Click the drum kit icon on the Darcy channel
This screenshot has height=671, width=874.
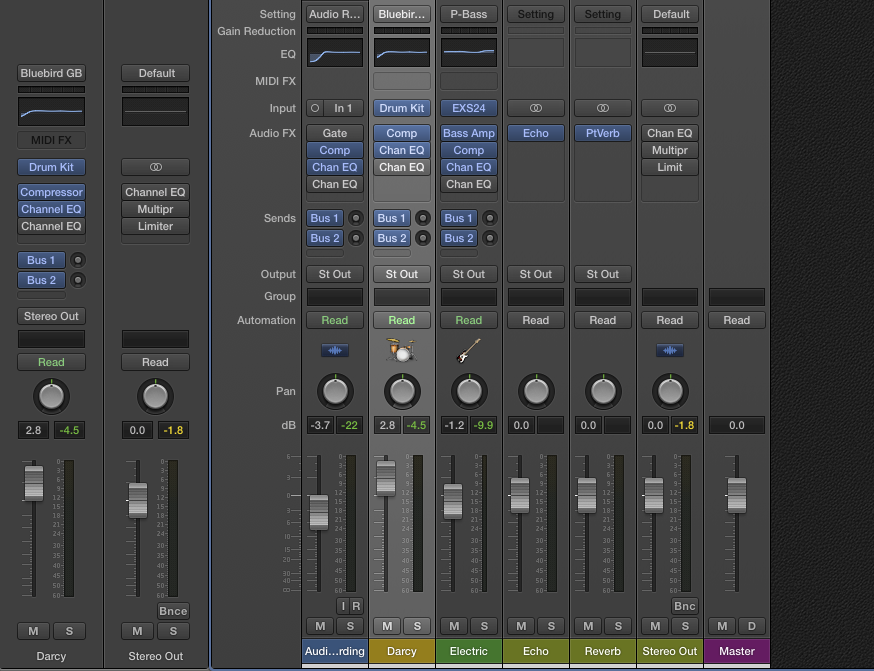click(401, 350)
